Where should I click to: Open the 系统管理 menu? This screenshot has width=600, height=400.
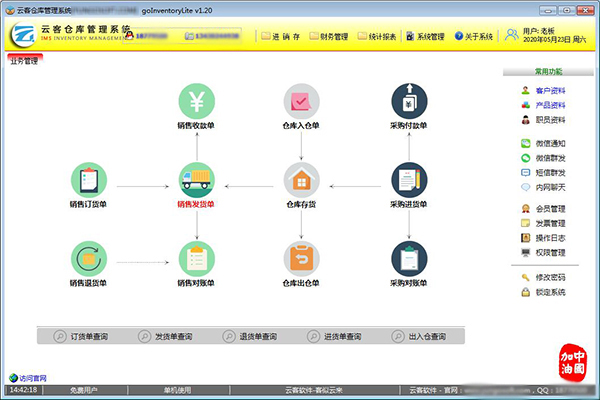coord(426,36)
